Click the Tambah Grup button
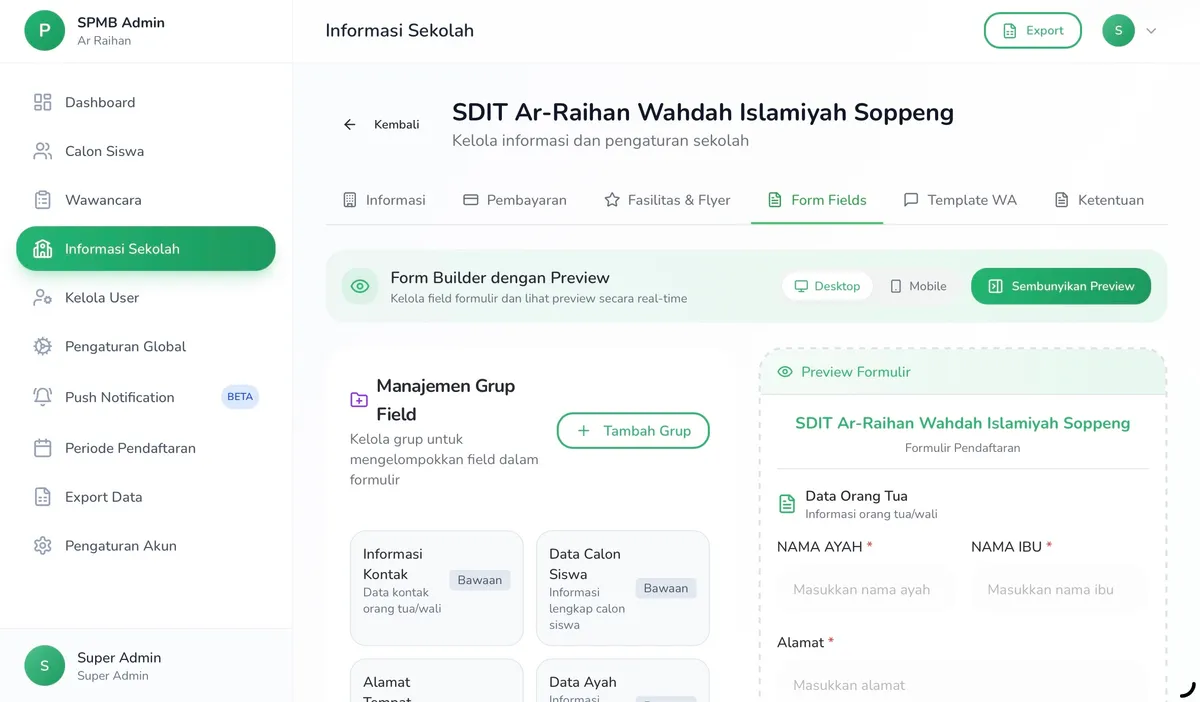The height and width of the screenshot is (702, 1200). [633, 430]
